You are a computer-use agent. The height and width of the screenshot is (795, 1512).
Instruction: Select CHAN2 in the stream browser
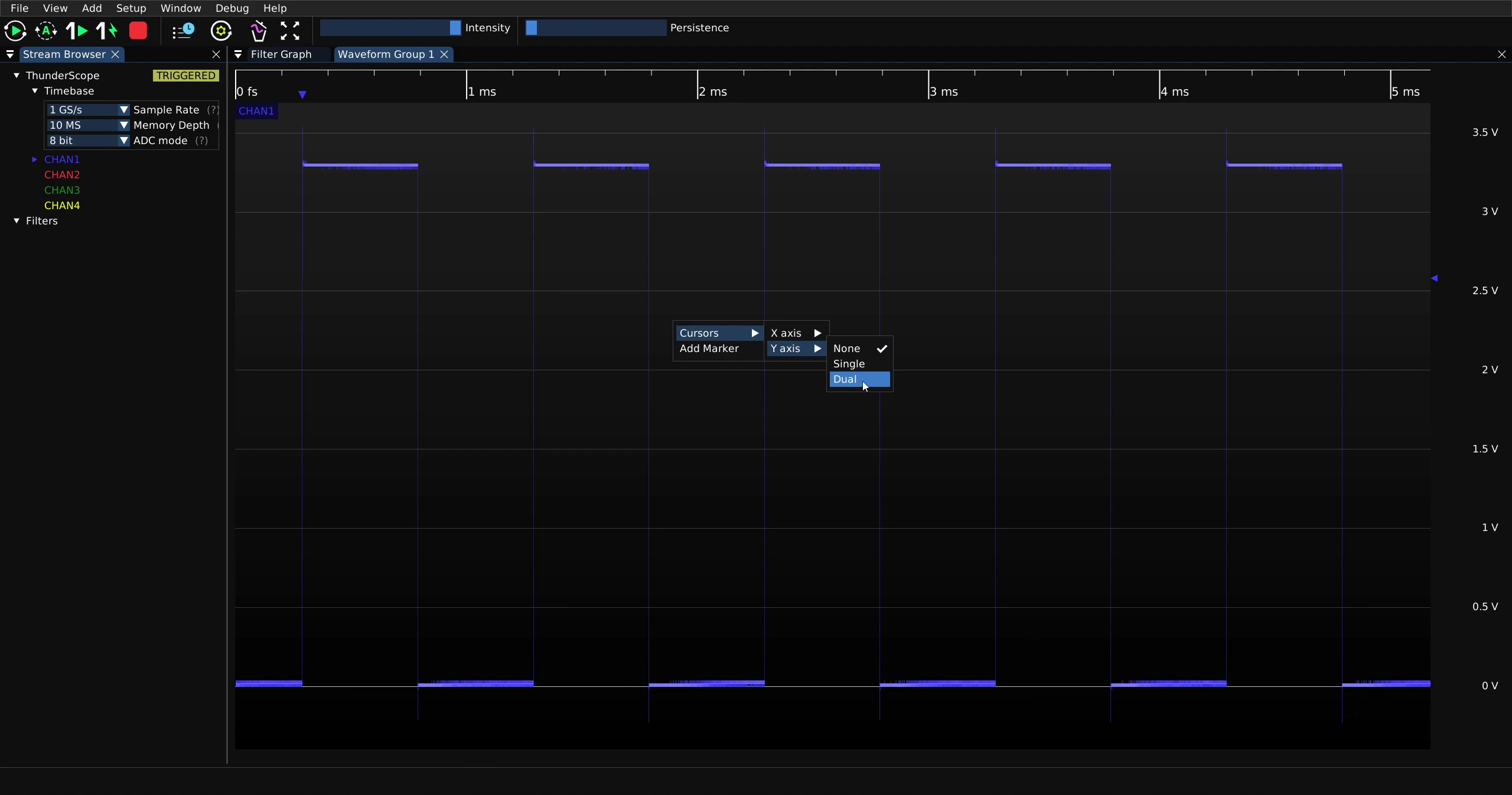click(x=62, y=175)
